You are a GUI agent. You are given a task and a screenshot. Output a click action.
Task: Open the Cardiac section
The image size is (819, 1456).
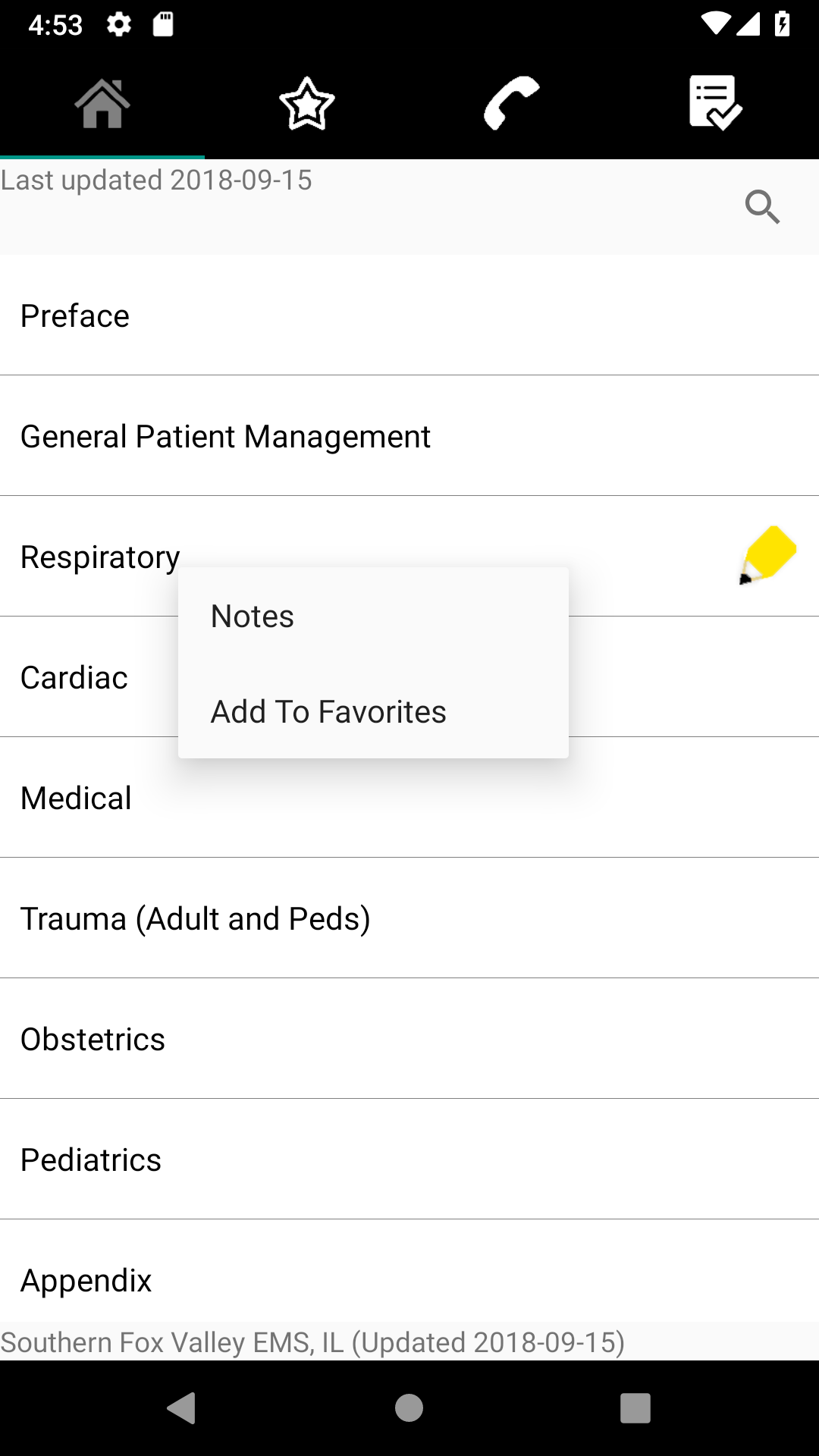pos(74,677)
